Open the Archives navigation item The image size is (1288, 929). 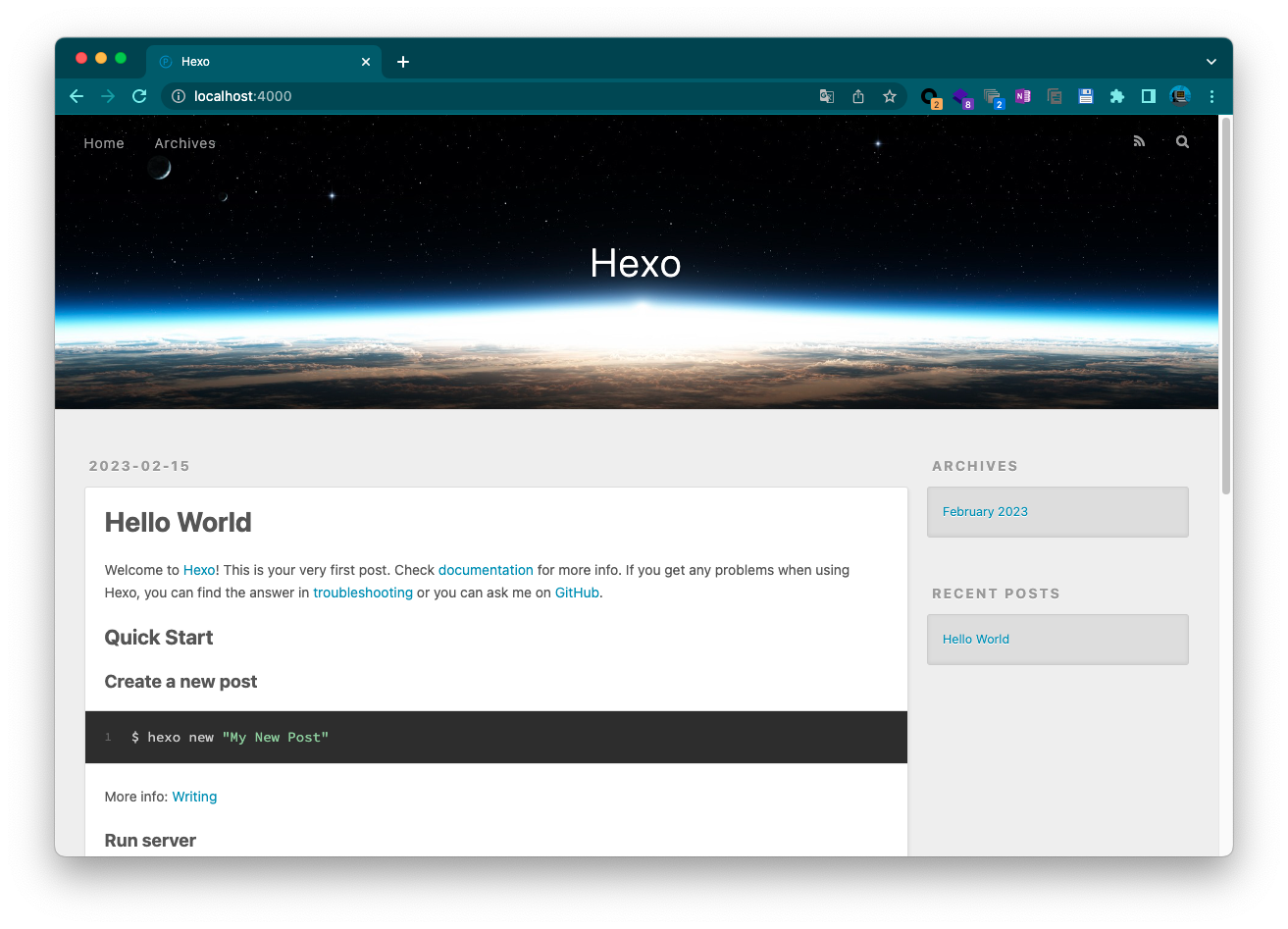point(184,143)
